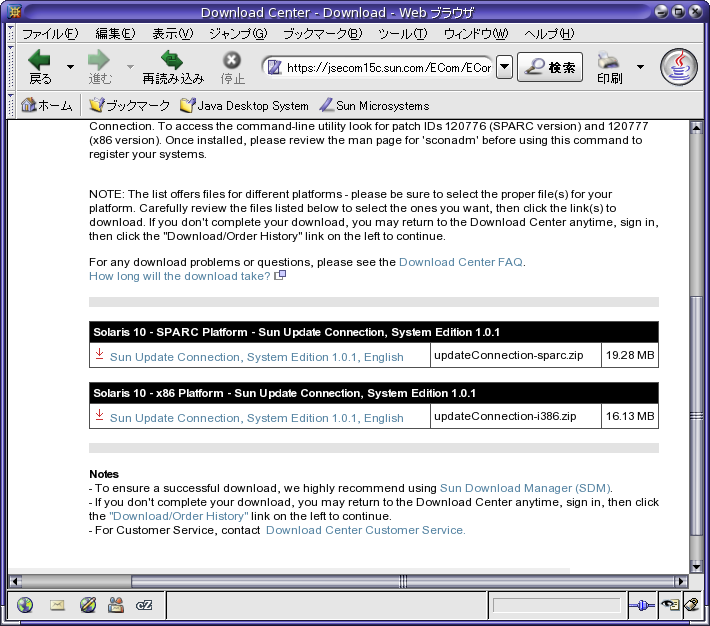This screenshot has width=710, height=626.
Task: Open the ブックマーク folder in bookmarks toolbar
Action: [x=129, y=106]
